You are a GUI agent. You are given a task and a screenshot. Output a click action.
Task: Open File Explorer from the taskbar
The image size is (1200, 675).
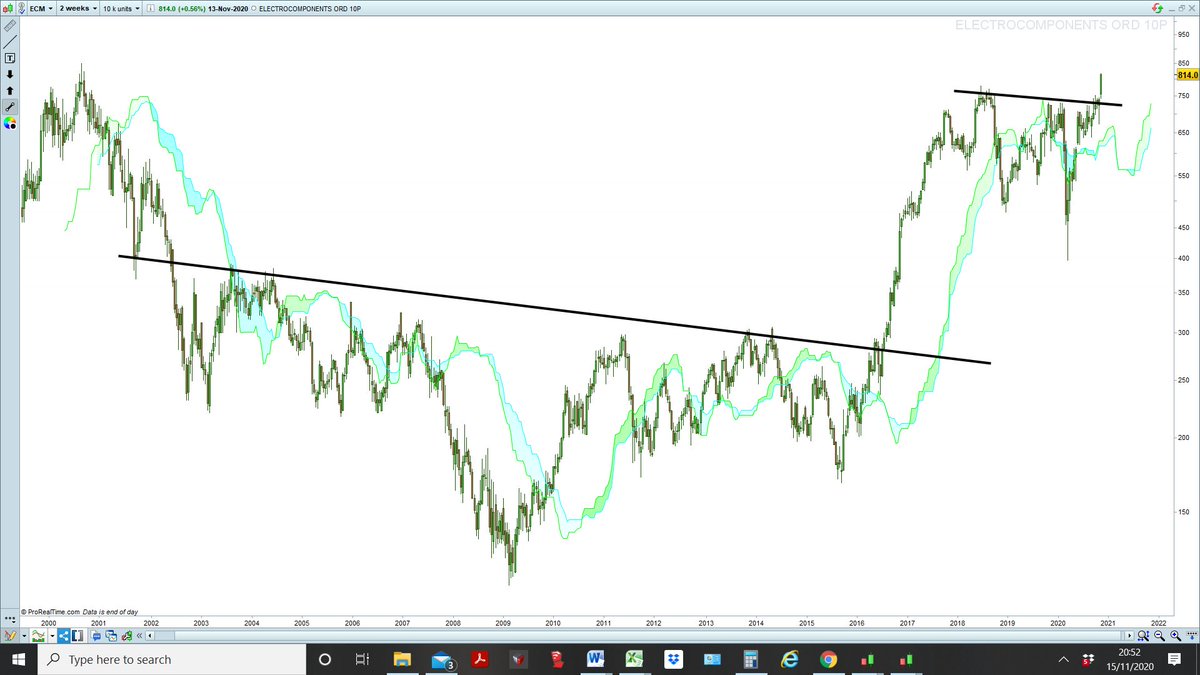(402, 660)
